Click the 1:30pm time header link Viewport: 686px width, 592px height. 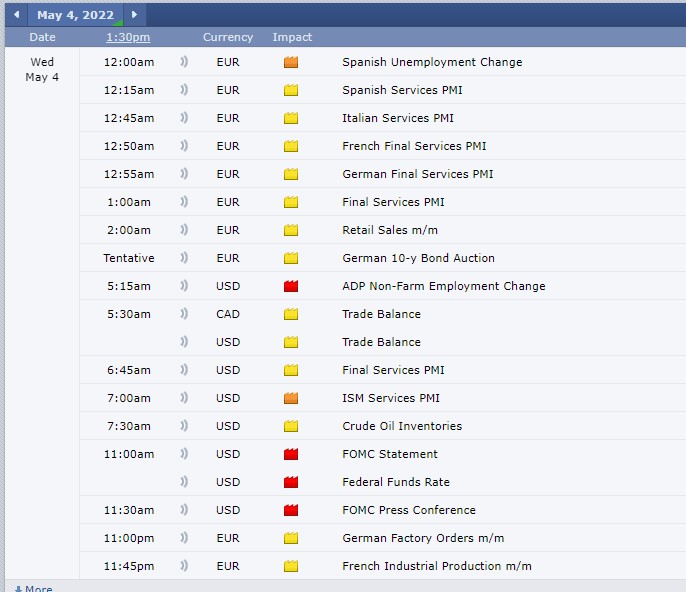coord(128,37)
